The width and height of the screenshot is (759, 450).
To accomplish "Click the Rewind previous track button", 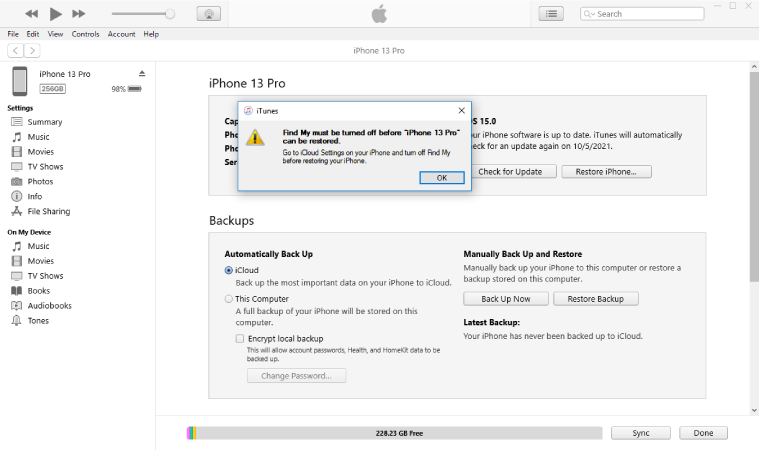I will coord(31,14).
